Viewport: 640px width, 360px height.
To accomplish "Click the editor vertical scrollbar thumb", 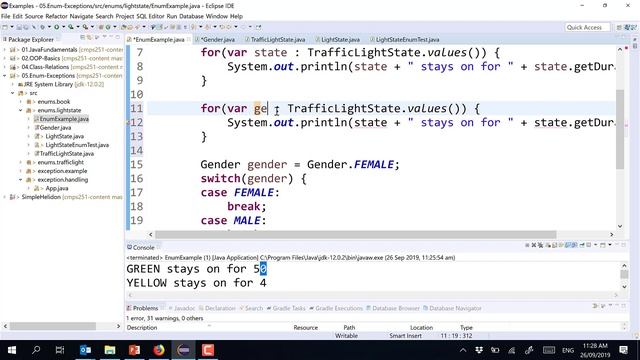I will pyautogui.click(x=620, y=129).
